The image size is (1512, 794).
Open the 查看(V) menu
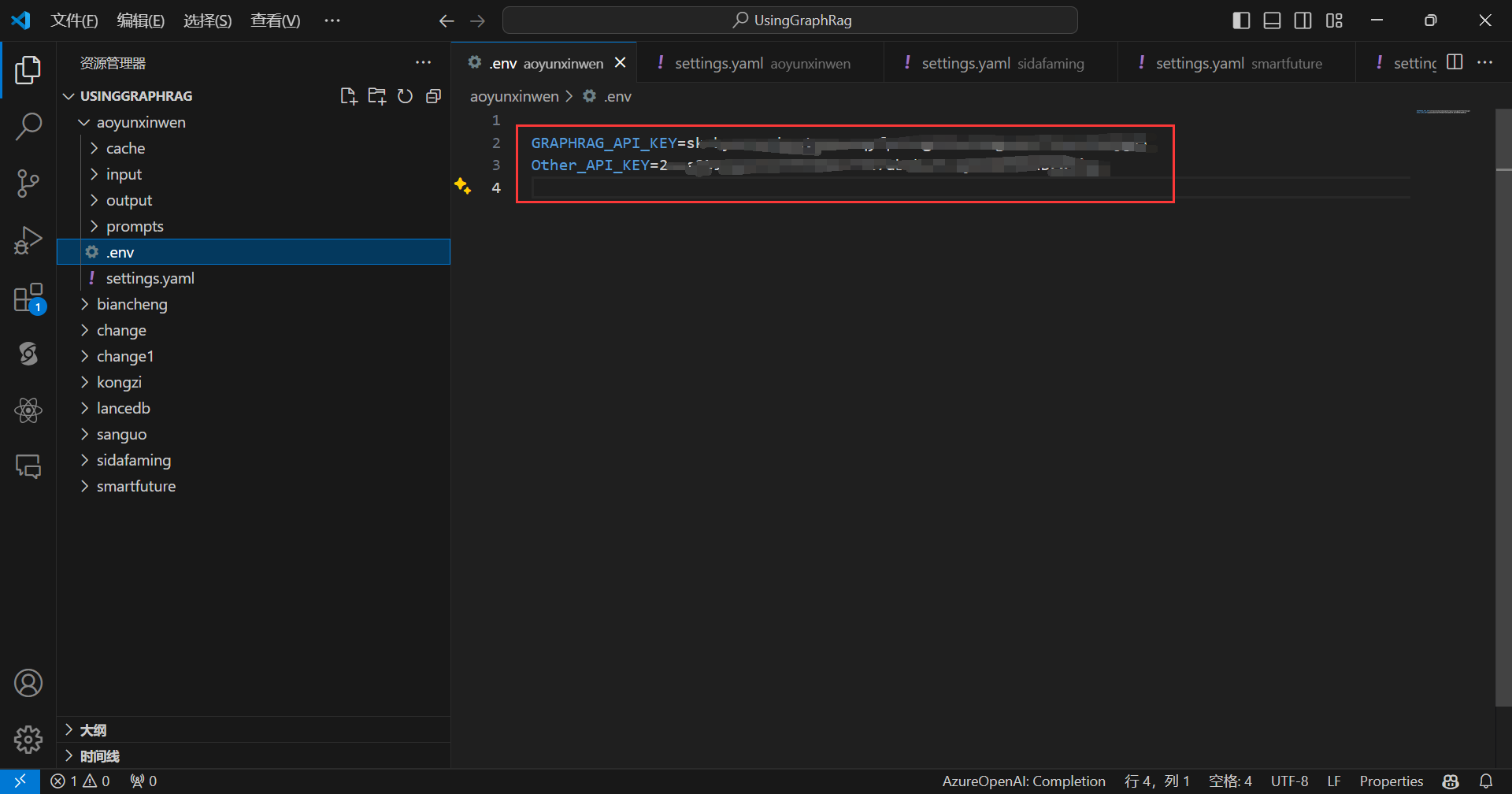coord(276,20)
